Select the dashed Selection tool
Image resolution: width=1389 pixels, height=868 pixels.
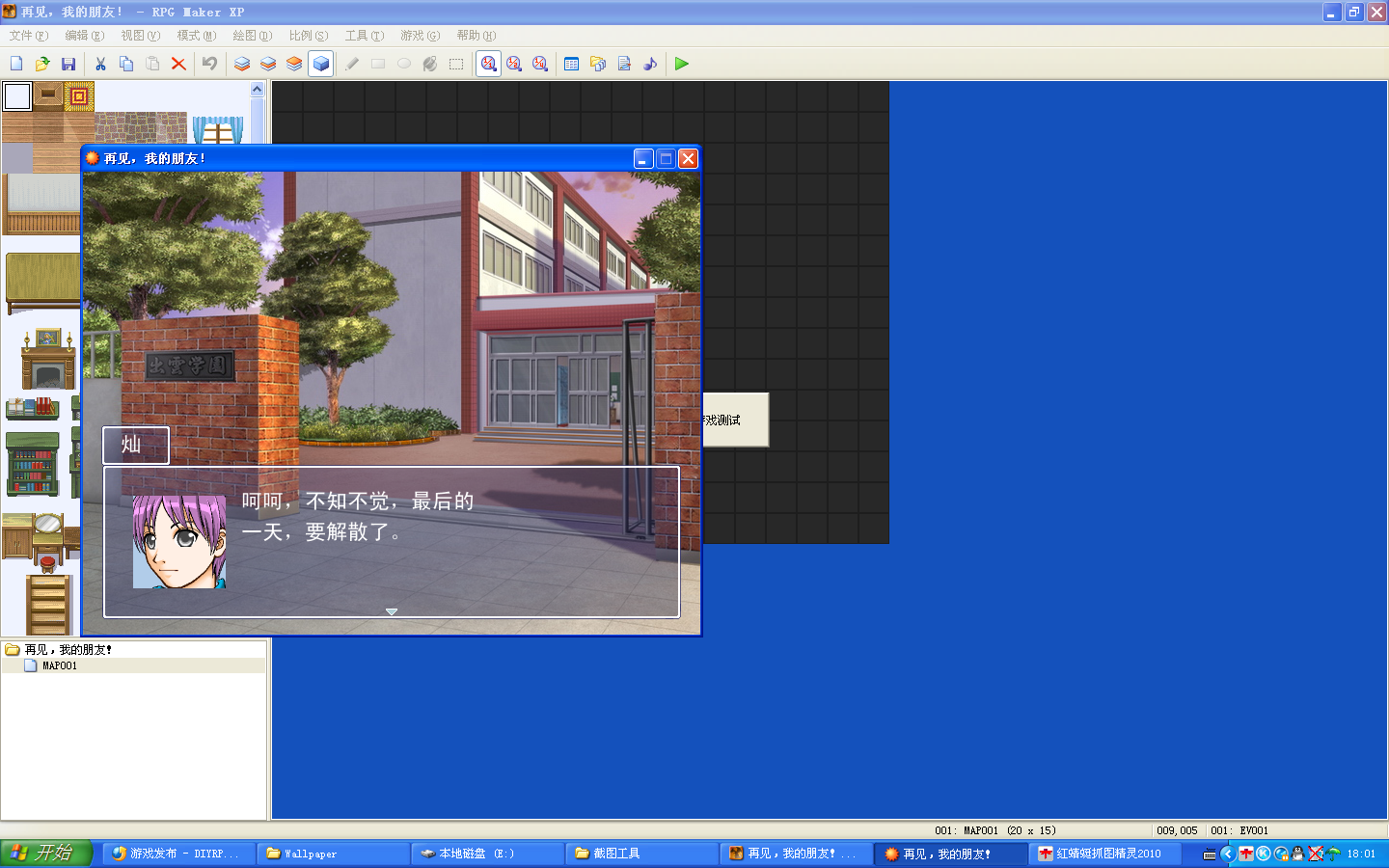coord(456,64)
